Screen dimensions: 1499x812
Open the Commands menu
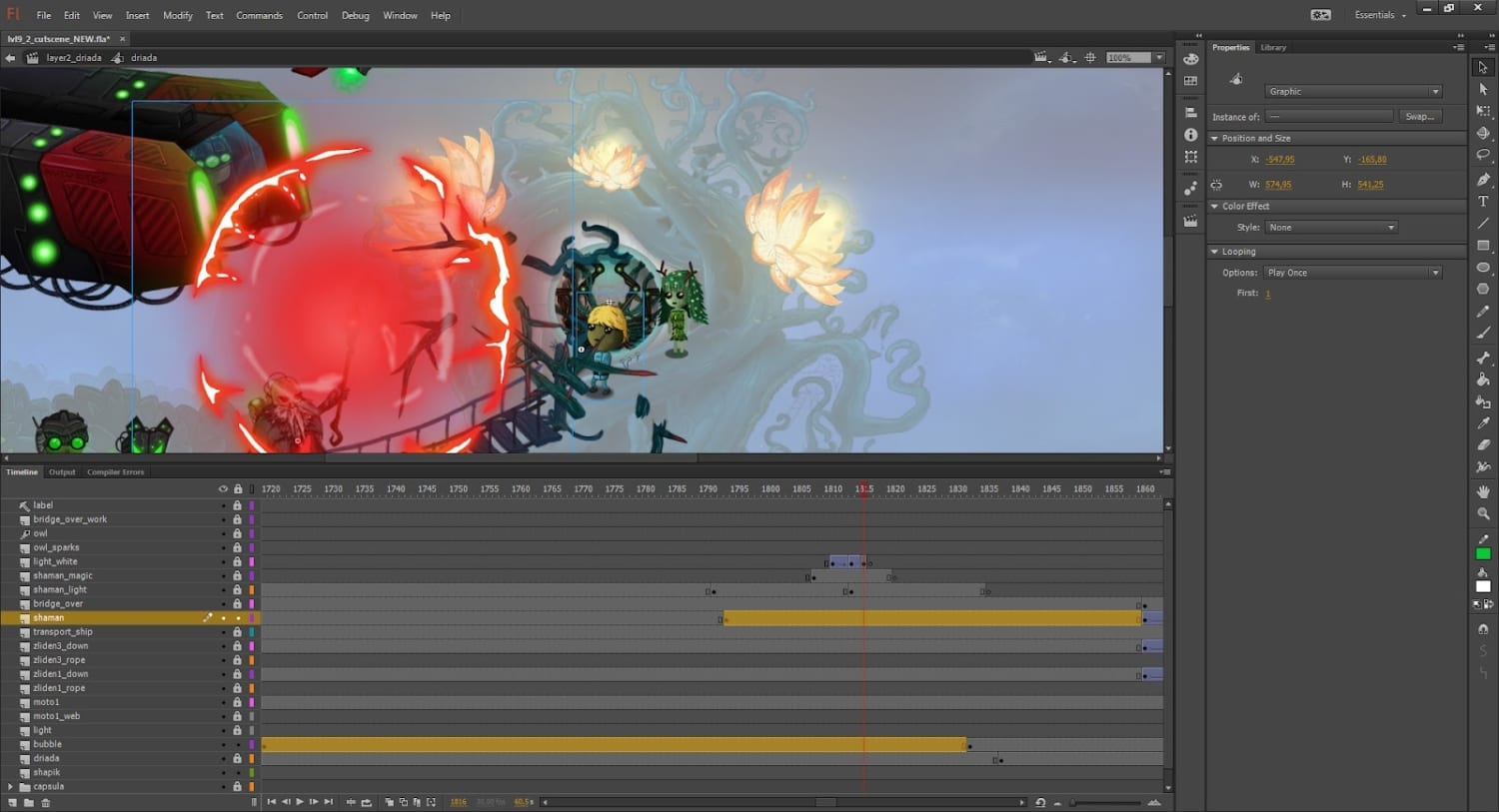pyautogui.click(x=259, y=16)
